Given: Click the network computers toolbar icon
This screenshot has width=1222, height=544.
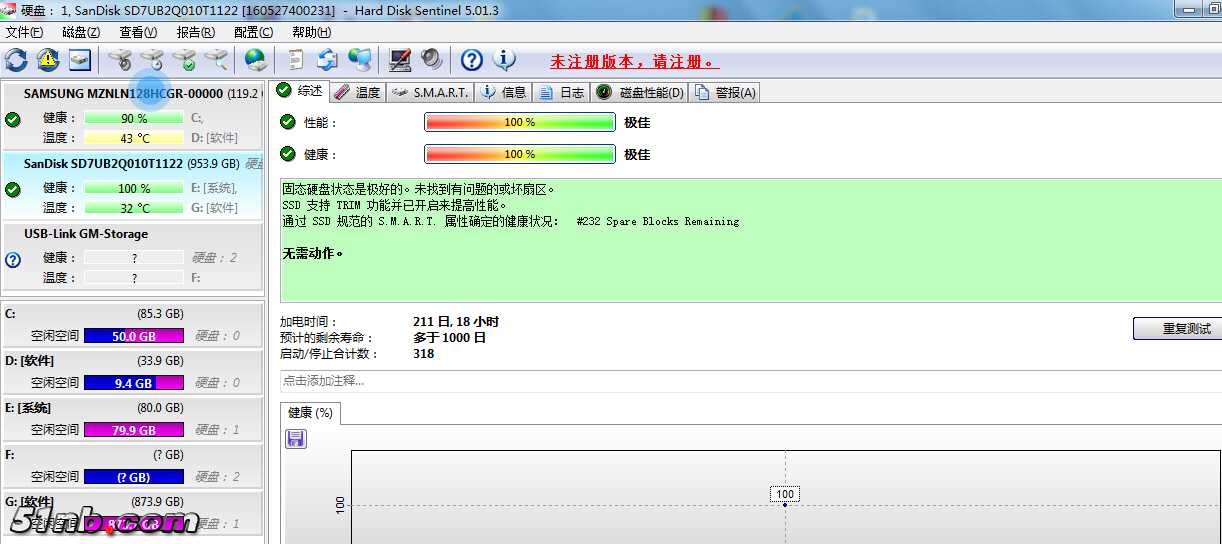Looking at the screenshot, I should coord(360,60).
